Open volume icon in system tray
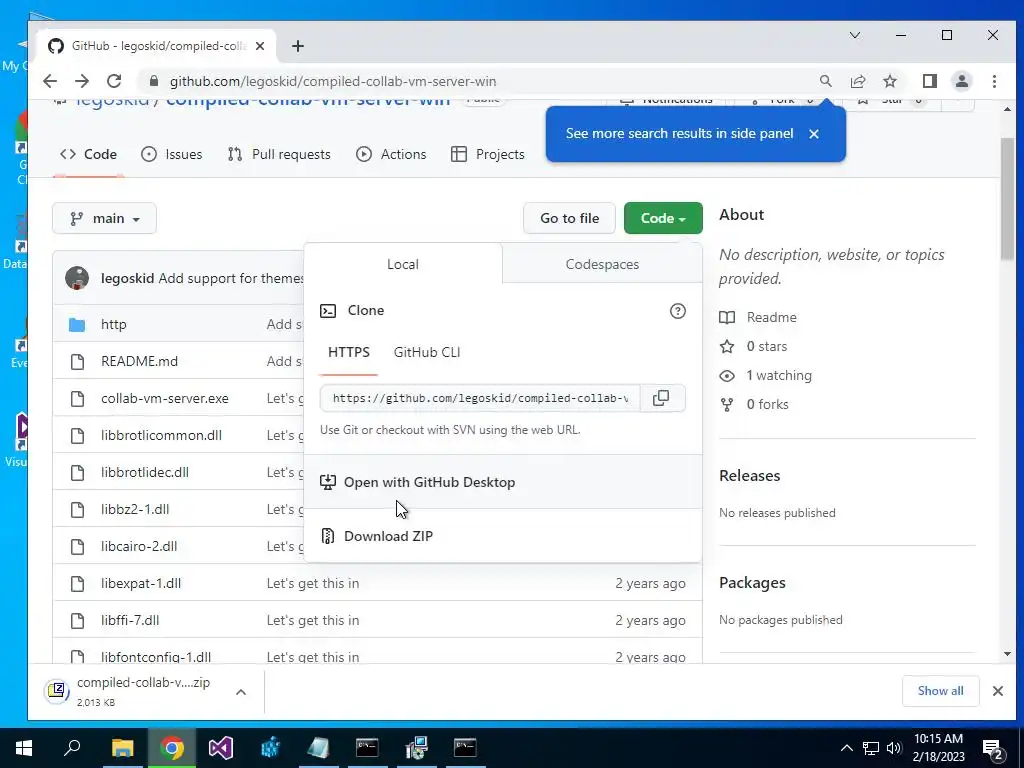 coord(894,748)
